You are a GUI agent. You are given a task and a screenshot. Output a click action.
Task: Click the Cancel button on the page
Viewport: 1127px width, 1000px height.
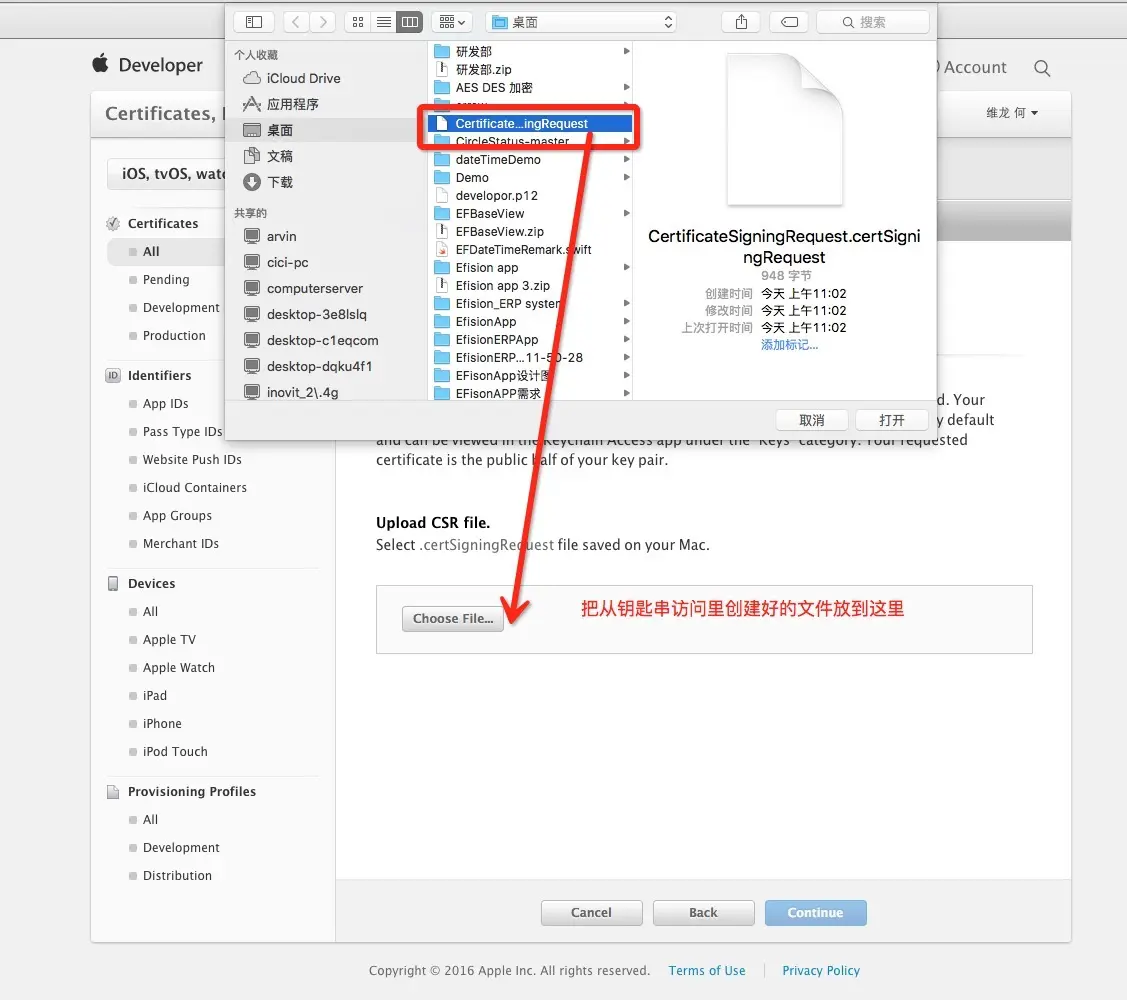coord(591,912)
